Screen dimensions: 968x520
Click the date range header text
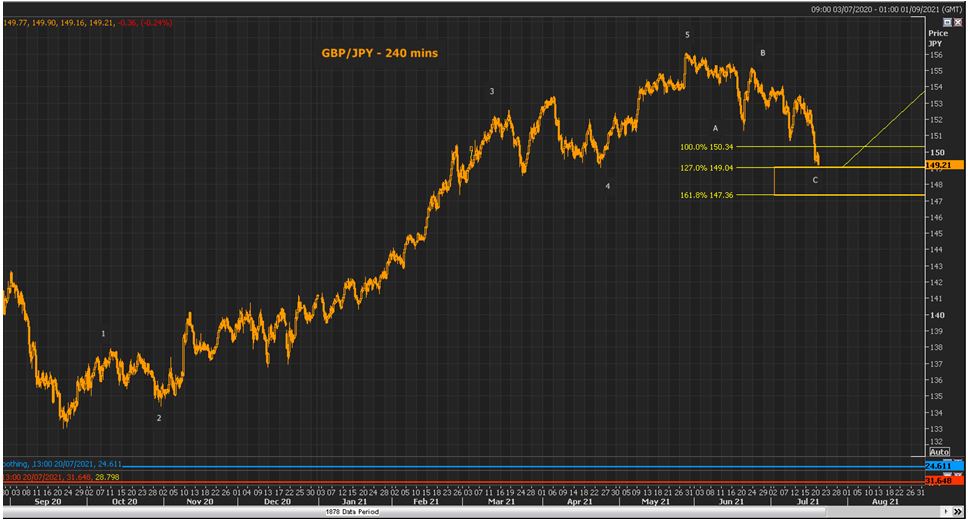(x=887, y=8)
